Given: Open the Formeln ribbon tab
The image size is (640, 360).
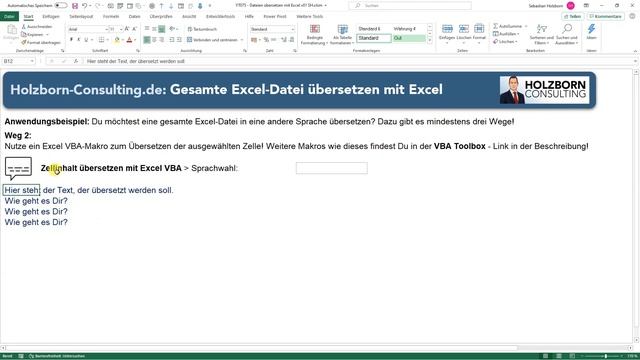Looking at the screenshot, I should click(x=111, y=16).
